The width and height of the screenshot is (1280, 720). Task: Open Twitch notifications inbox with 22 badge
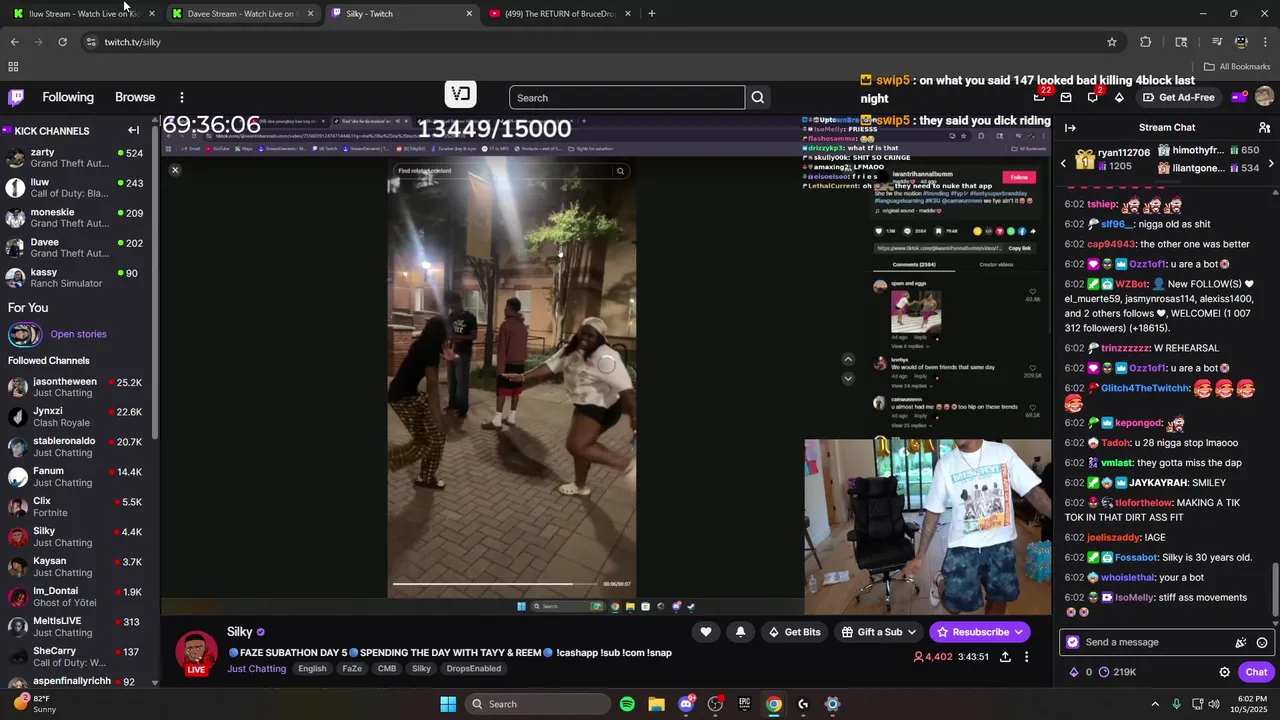(1040, 97)
